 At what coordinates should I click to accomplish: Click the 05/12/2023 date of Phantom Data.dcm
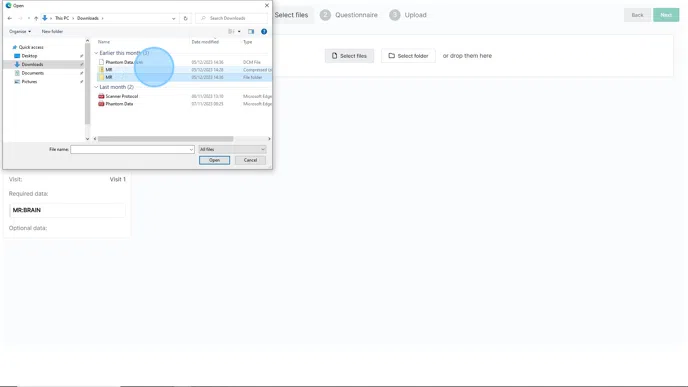[207, 62]
